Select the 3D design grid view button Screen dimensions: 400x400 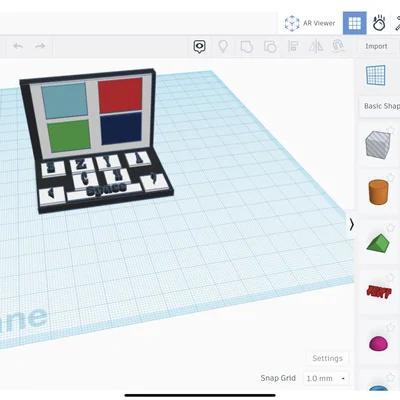354,23
